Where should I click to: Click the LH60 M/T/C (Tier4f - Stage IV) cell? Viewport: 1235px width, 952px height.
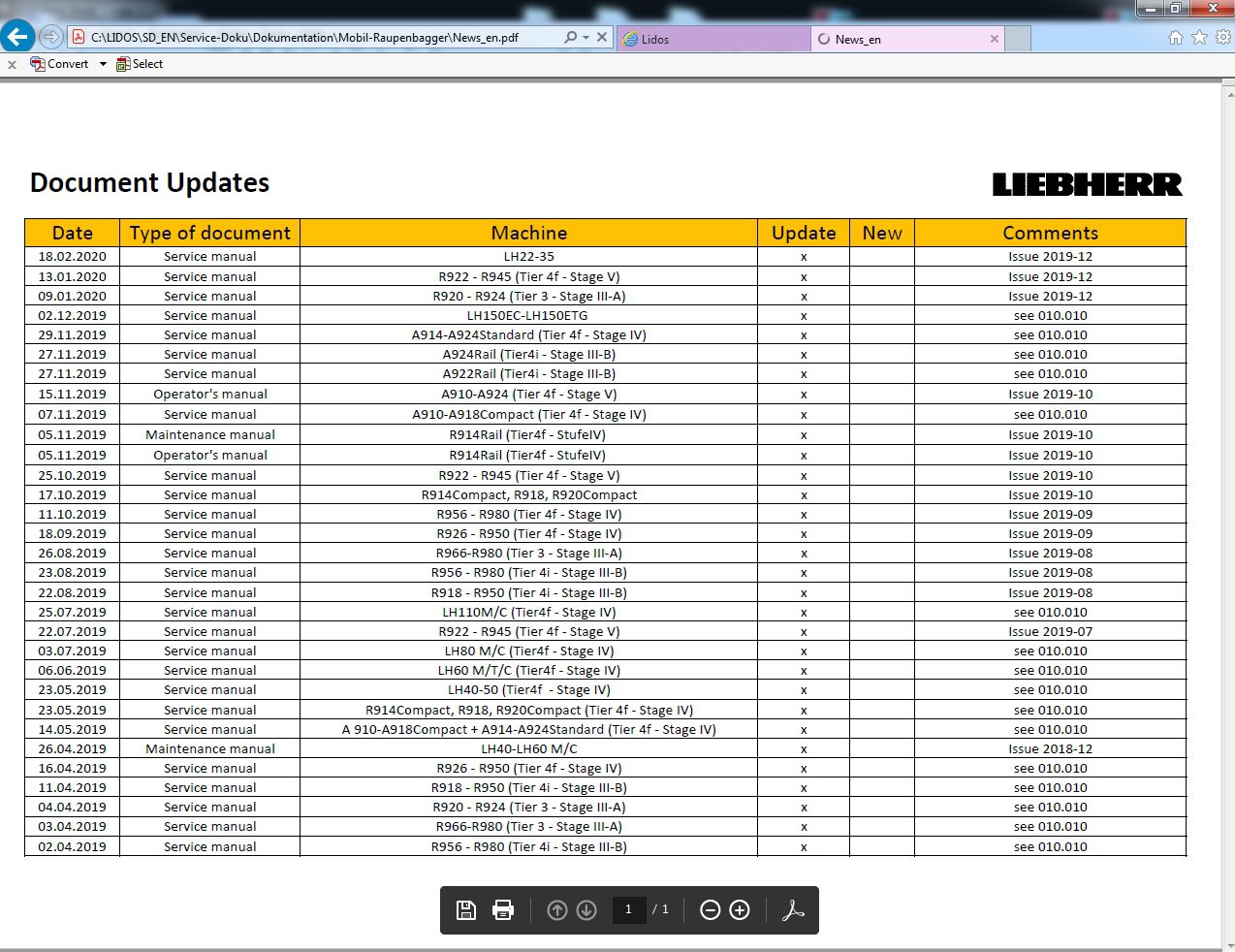coord(529,670)
